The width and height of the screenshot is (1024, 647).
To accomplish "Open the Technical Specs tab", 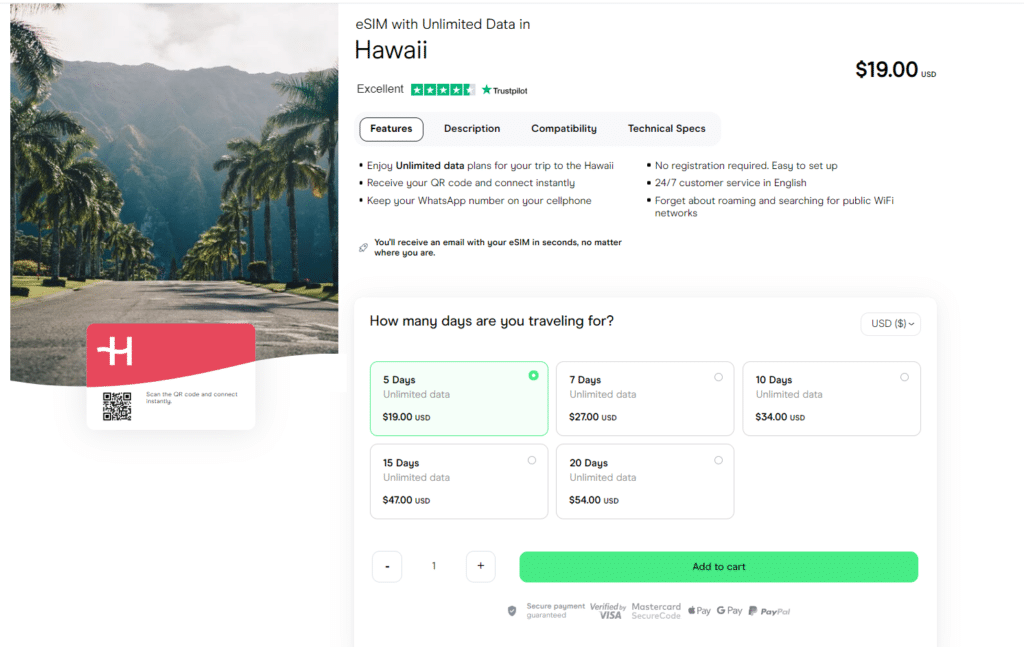I will (x=666, y=128).
